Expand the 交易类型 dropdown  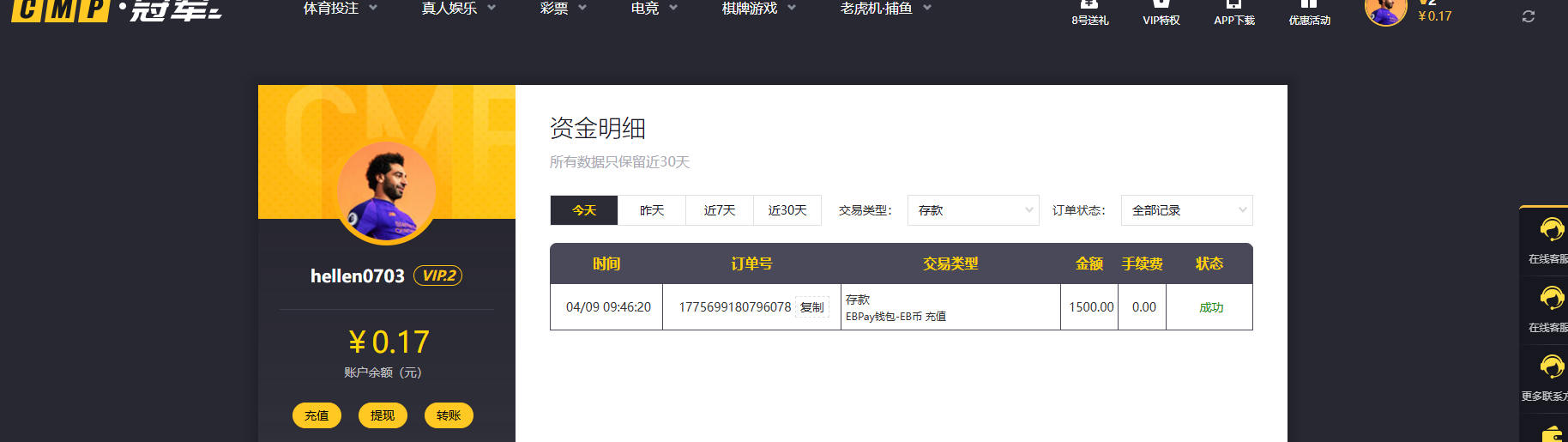tap(973, 210)
